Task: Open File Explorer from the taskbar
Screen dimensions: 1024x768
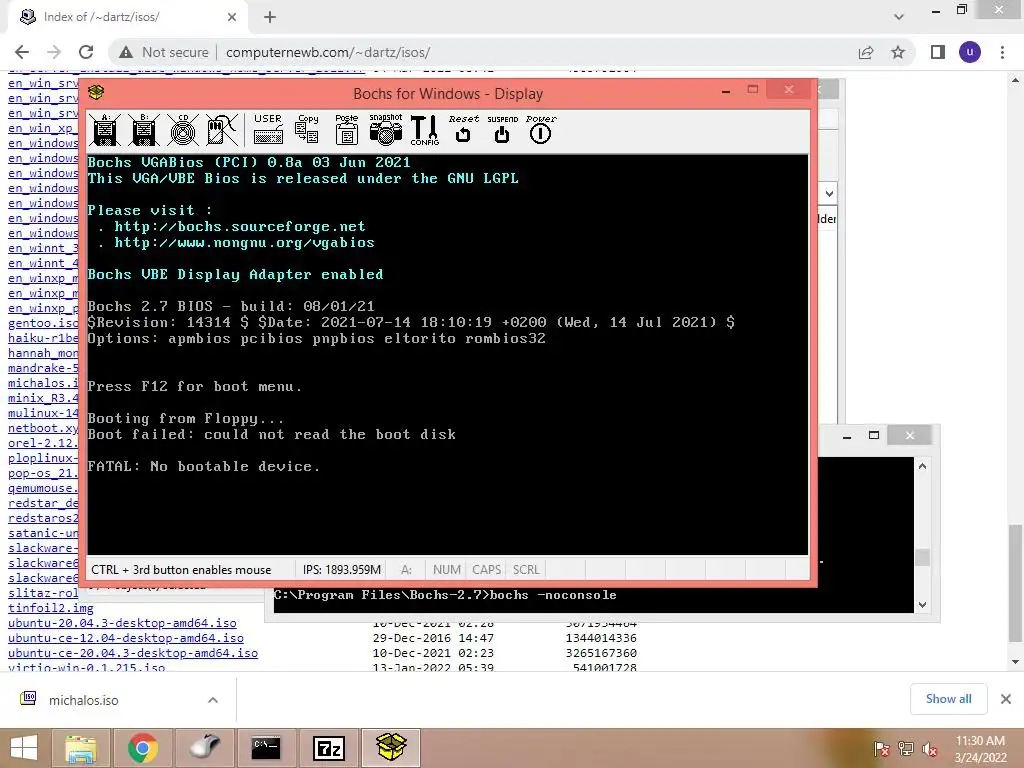Action: point(82,748)
